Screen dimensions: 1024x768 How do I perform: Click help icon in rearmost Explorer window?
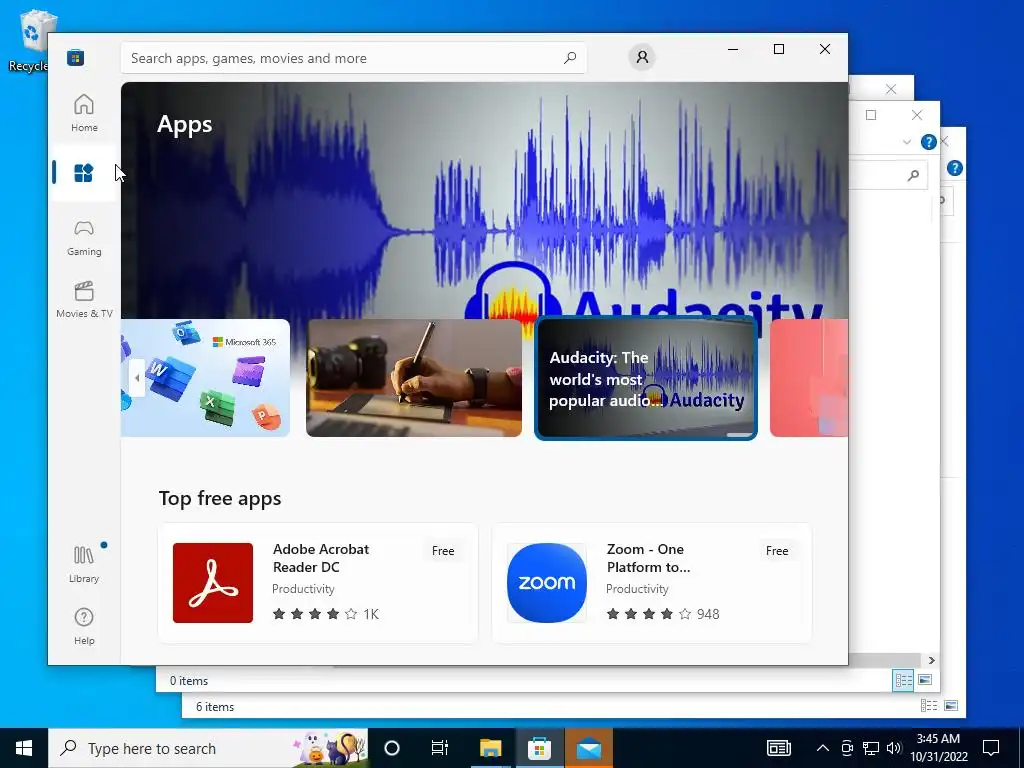click(955, 168)
